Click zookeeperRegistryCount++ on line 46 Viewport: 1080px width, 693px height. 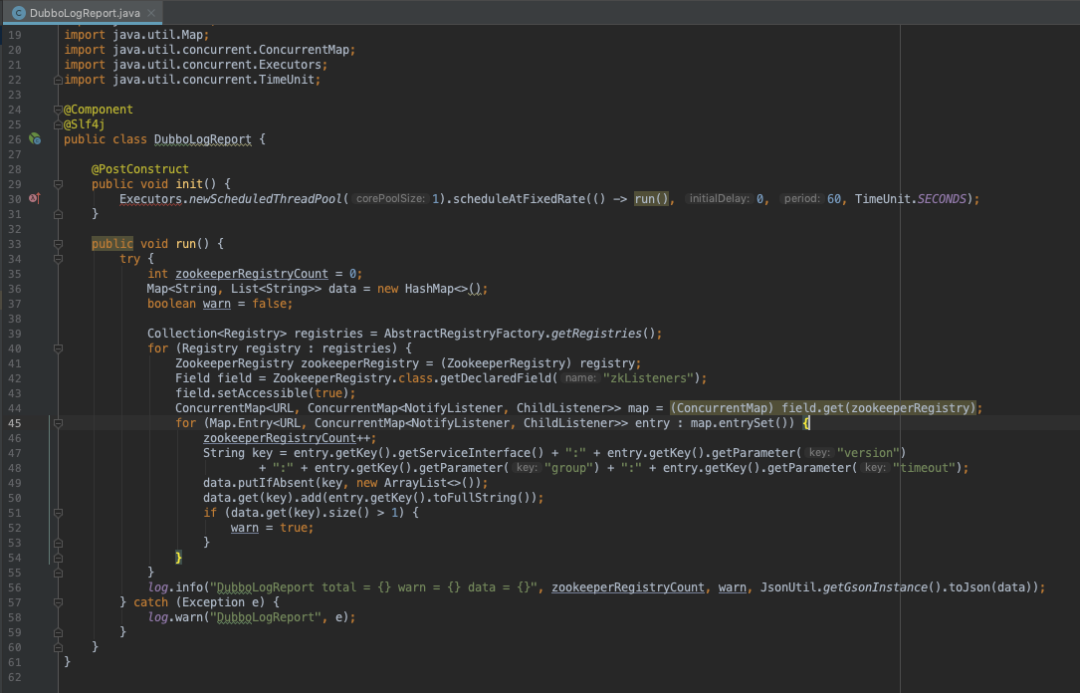(x=286, y=438)
